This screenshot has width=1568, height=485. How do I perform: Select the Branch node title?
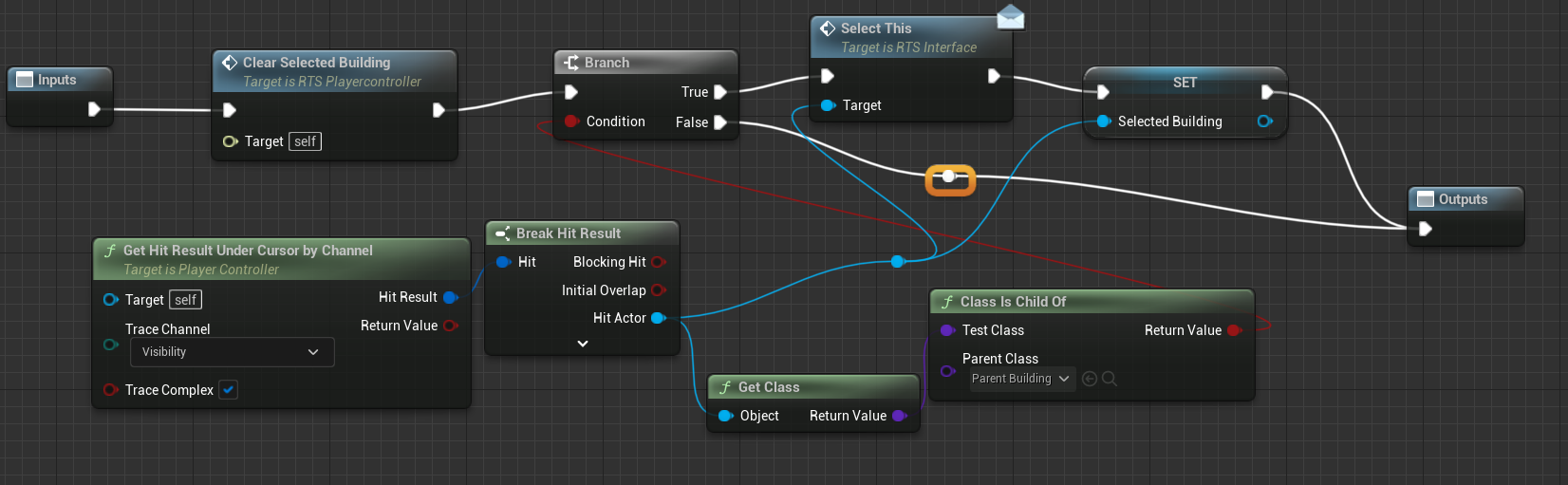[x=607, y=63]
